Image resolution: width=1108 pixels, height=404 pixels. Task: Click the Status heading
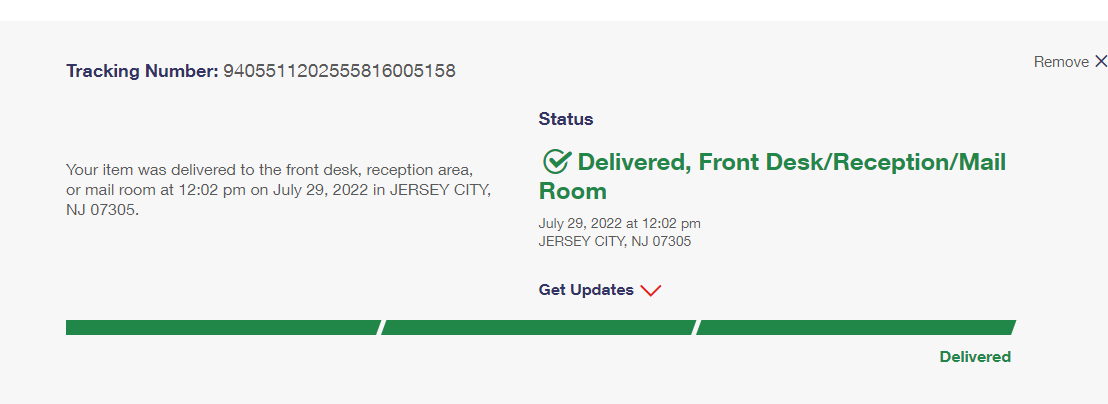pyautogui.click(x=566, y=119)
